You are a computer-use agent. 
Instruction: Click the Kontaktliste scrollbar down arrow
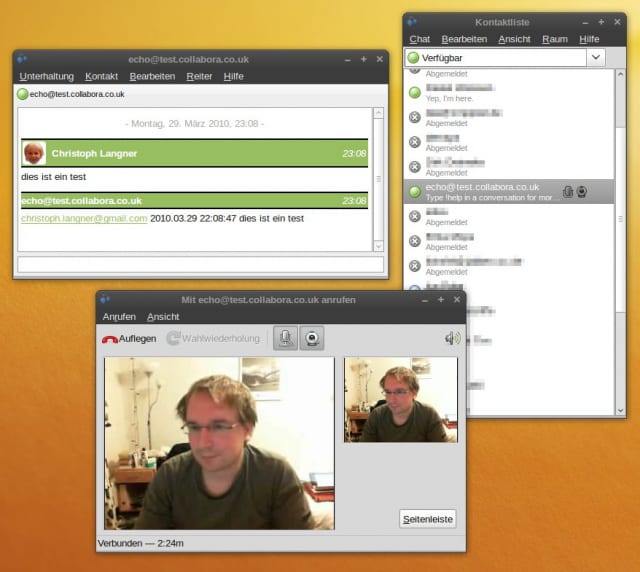tap(620, 410)
